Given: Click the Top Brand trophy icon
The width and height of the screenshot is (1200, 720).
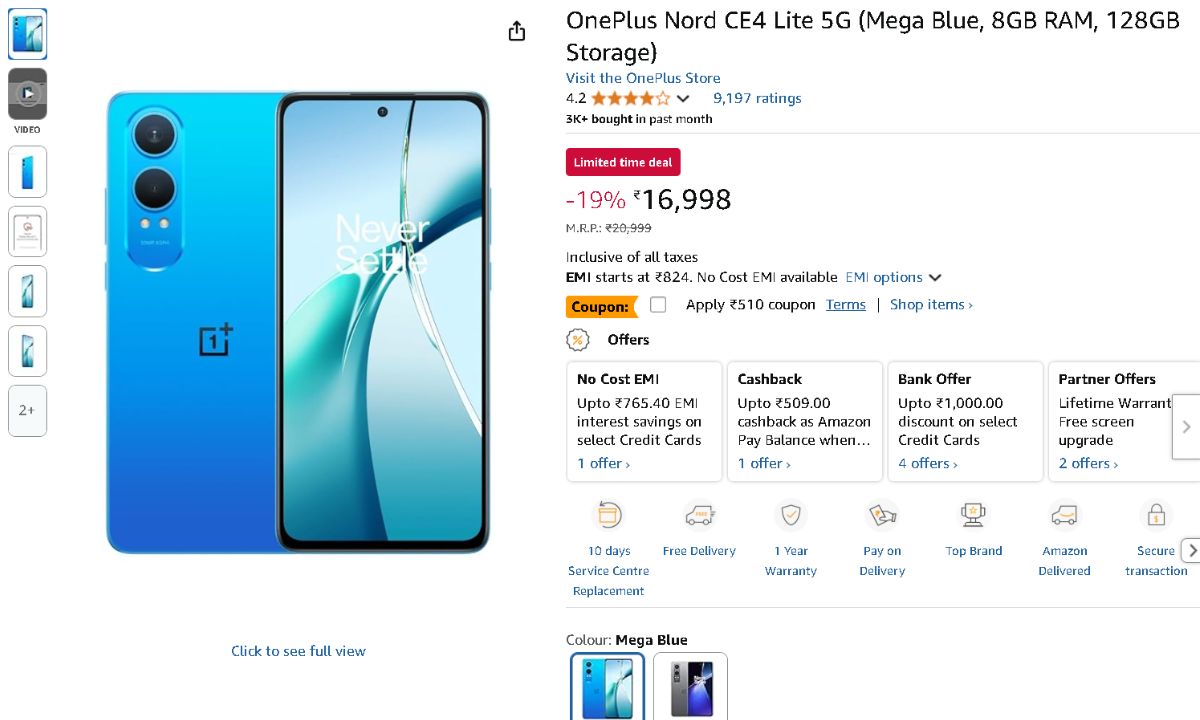Looking at the screenshot, I should point(973,515).
